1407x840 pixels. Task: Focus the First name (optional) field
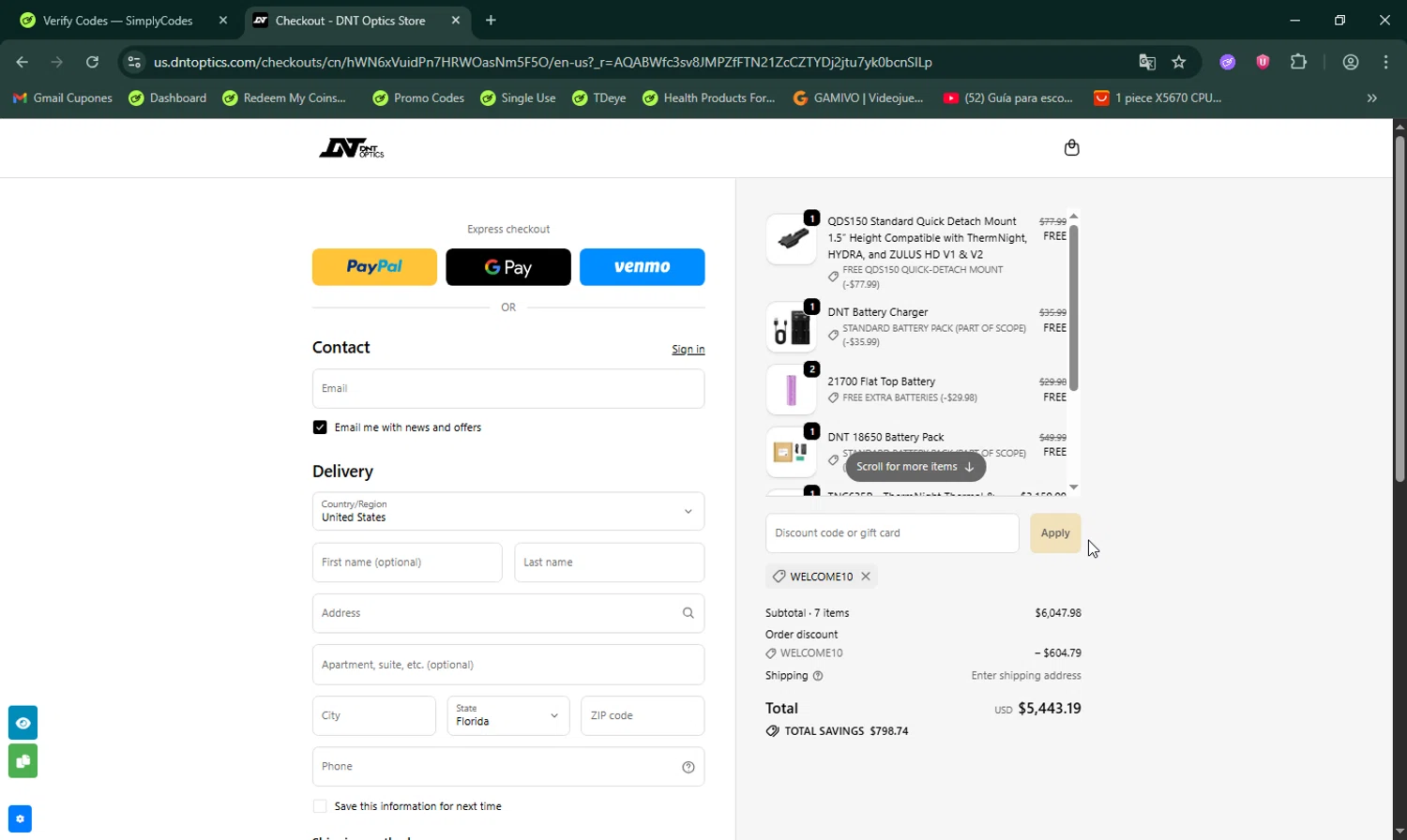(x=407, y=562)
